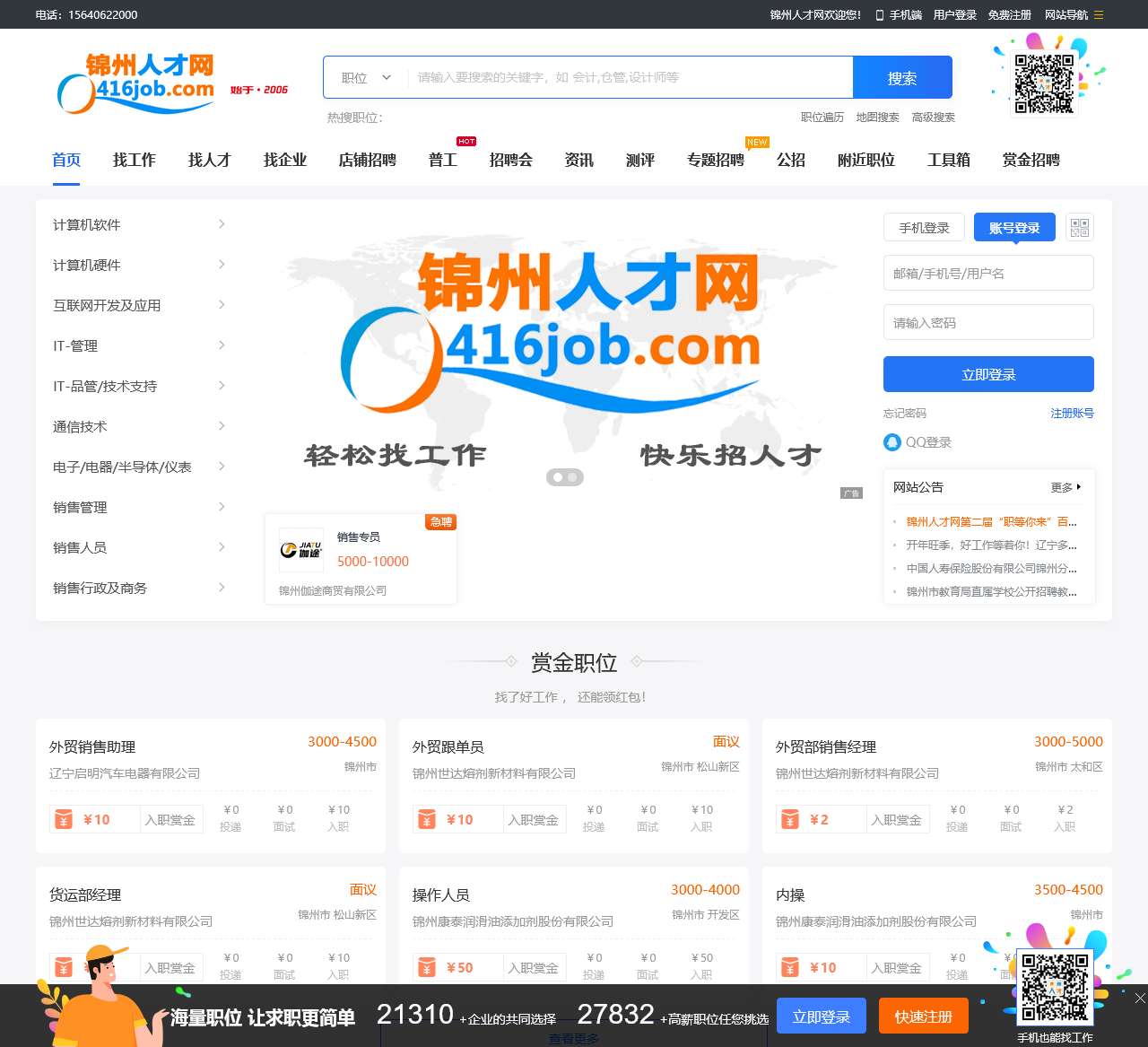Focus the 邮箱/手机号/用户名 input
The height and width of the screenshot is (1047, 1148).
[x=988, y=273]
